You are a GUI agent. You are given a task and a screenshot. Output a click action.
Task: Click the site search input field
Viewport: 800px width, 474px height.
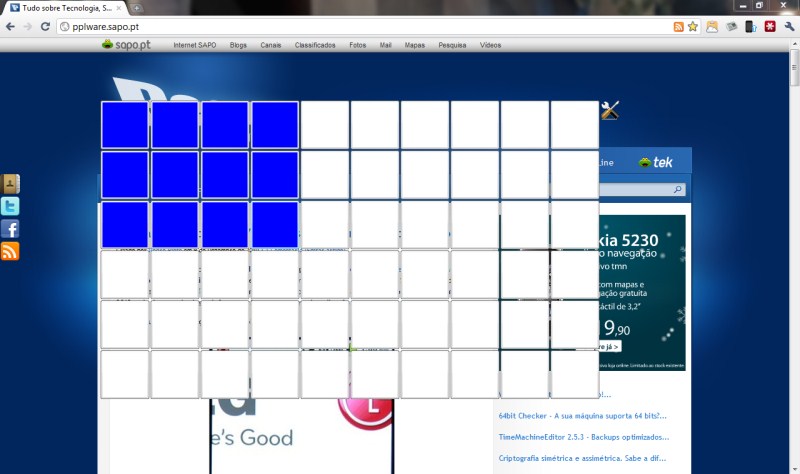click(635, 189)
